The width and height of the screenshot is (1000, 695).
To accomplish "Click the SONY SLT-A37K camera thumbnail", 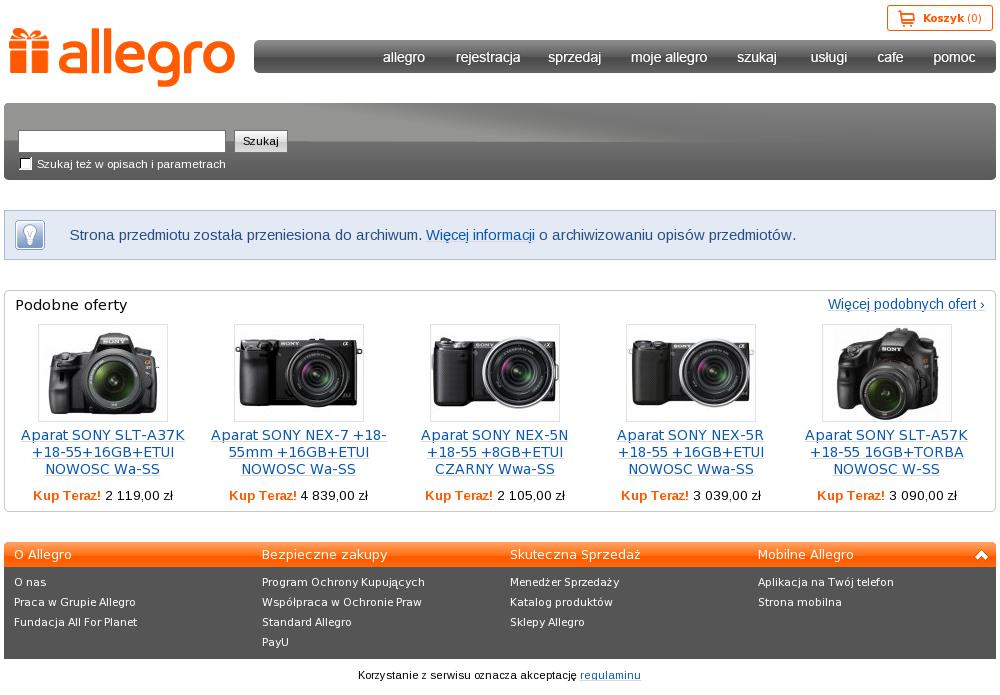I will click(103, 372).
